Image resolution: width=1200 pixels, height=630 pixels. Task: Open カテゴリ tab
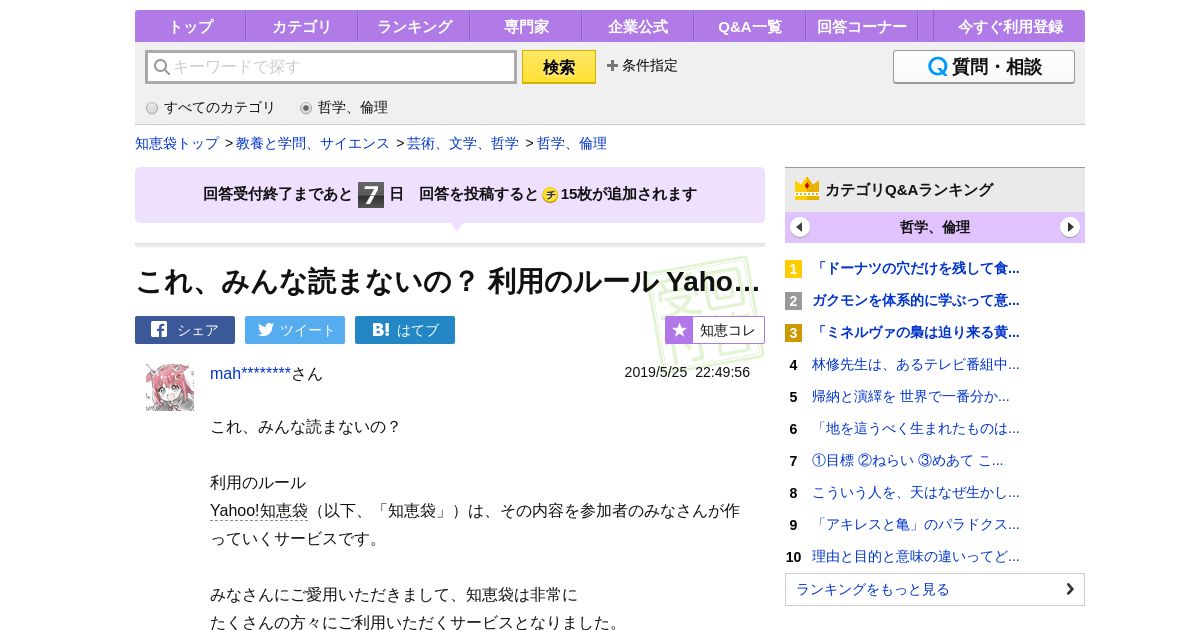302,26
